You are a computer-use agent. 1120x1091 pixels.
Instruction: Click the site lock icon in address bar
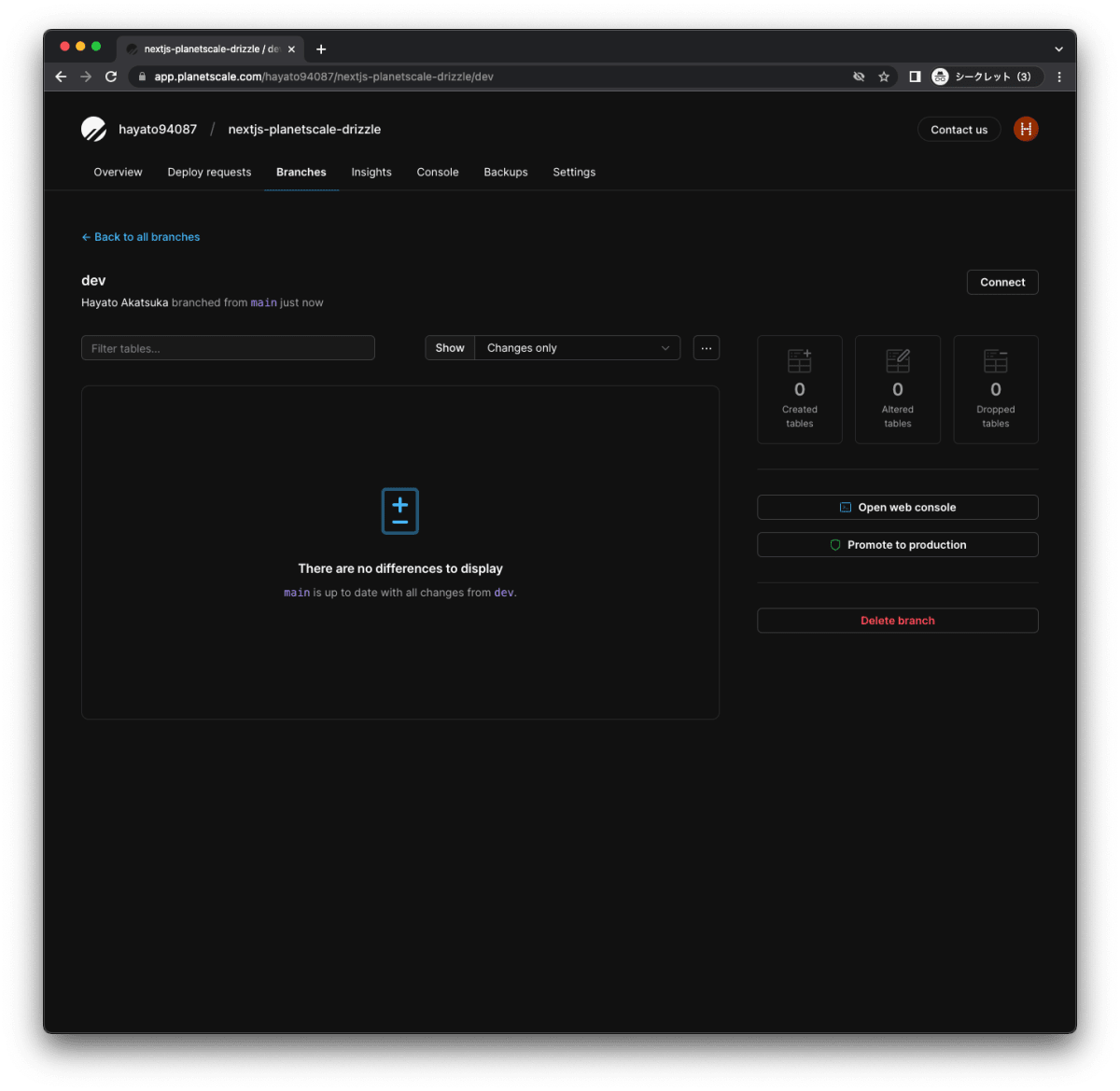click(x=142, y=77)
